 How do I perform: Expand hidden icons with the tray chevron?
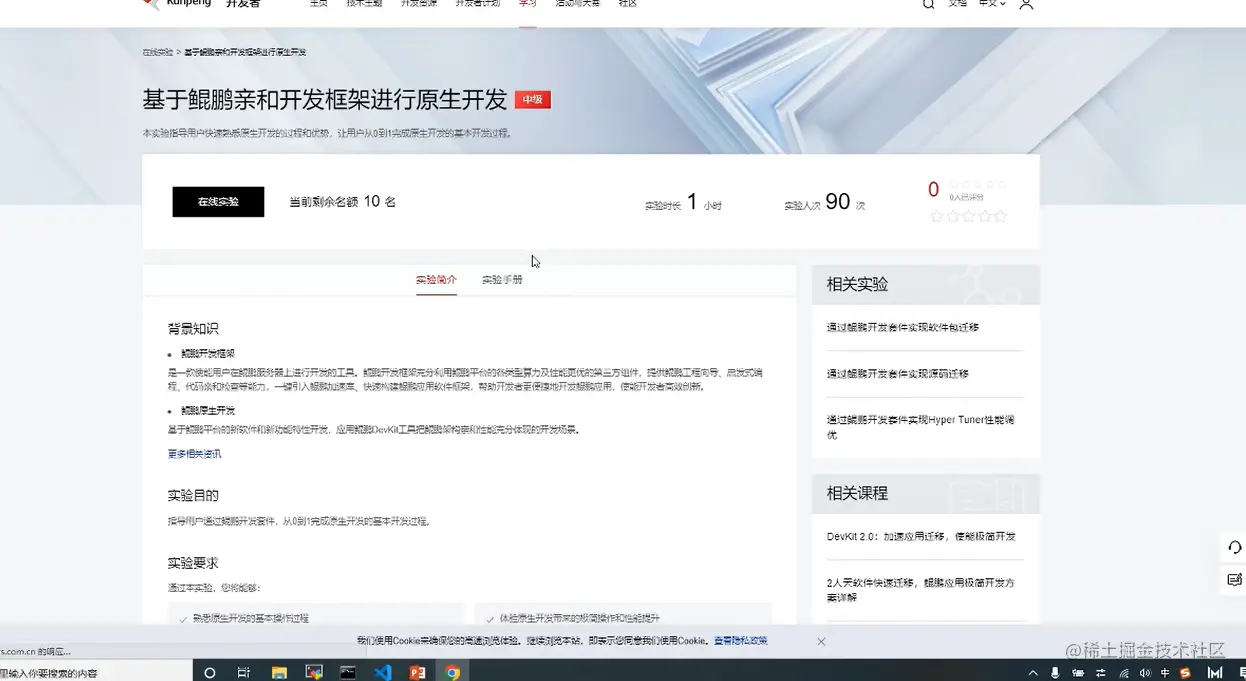click(x=1032, y=672)
